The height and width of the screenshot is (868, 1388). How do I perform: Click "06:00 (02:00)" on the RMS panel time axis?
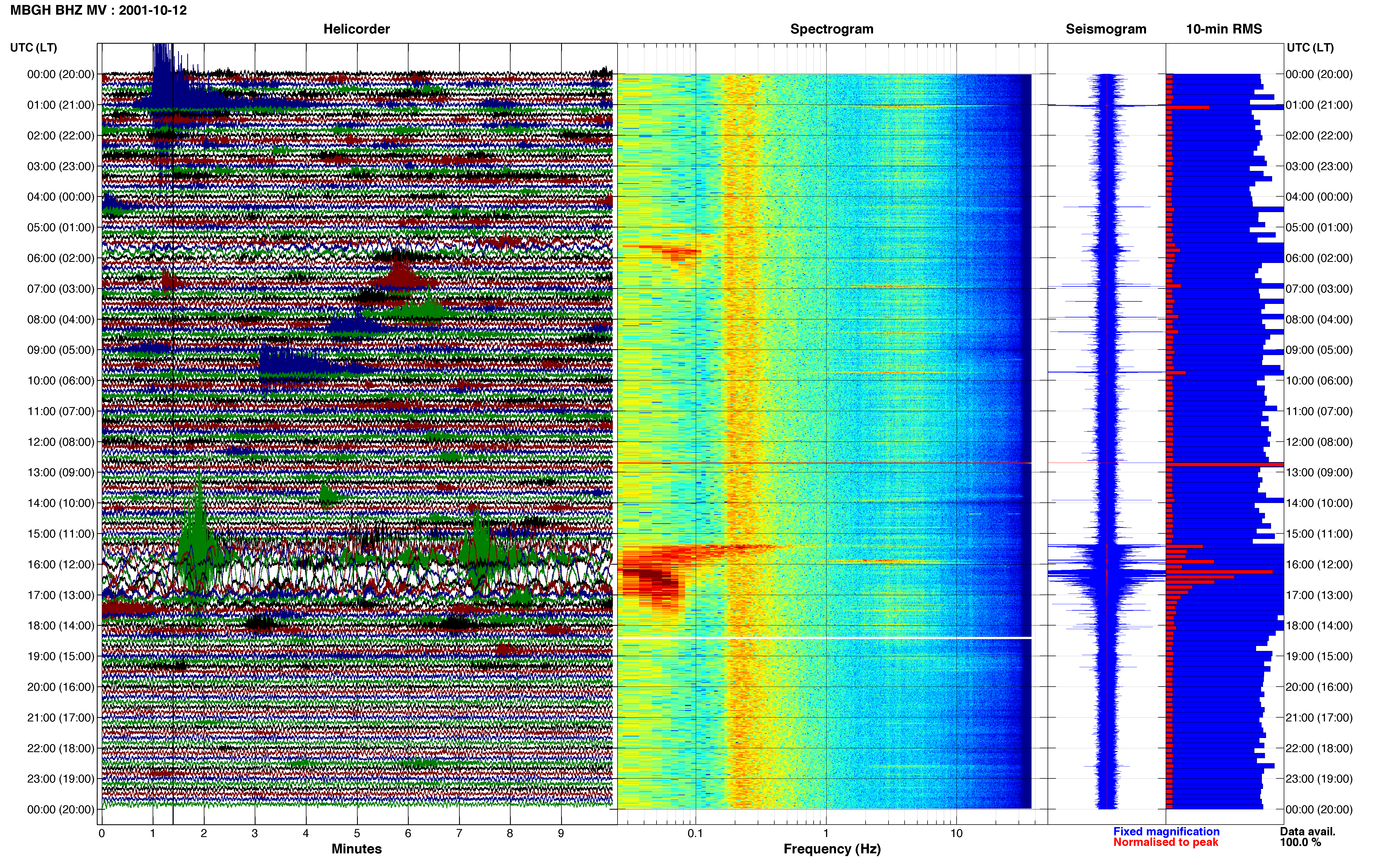pos(1319,258)
